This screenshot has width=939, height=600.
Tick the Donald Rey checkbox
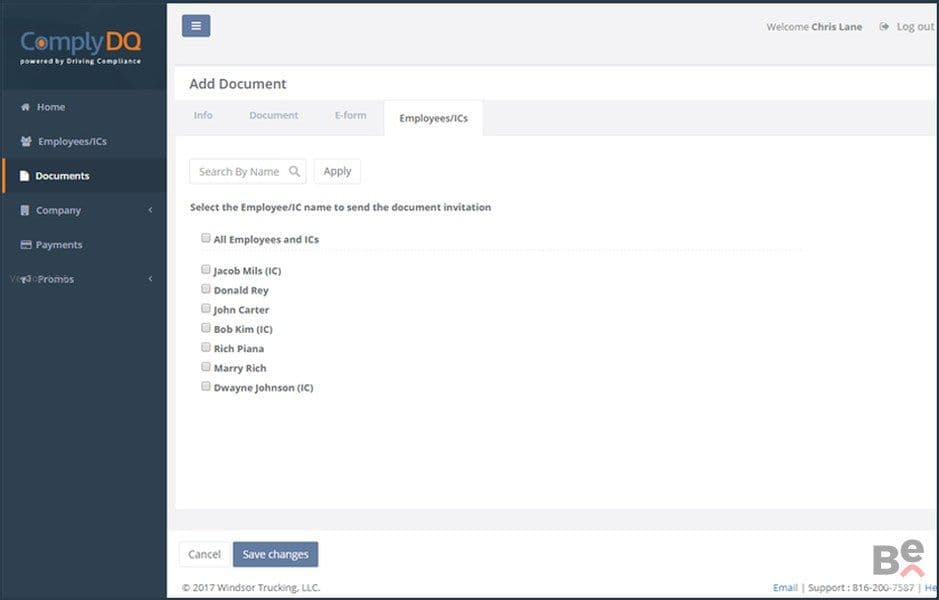206,289
